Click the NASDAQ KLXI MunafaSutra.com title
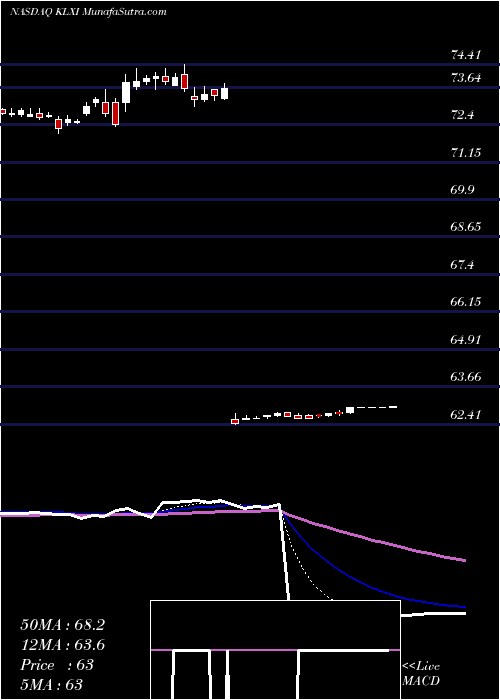This screenshot has width=500, height=700. tap(88, 12)
